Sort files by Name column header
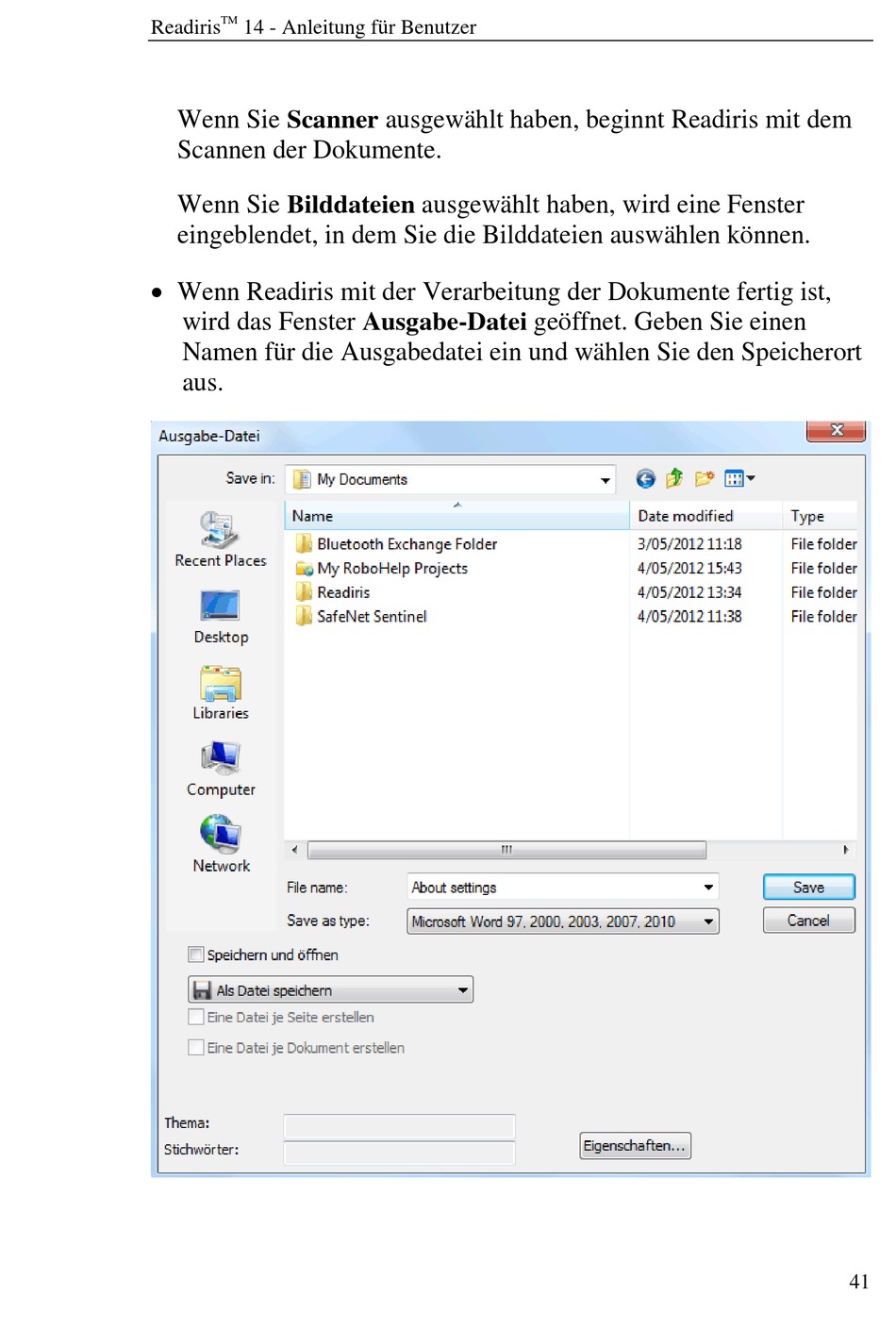The height and width of the screenshot is (1328, 896). click(456, 516)
